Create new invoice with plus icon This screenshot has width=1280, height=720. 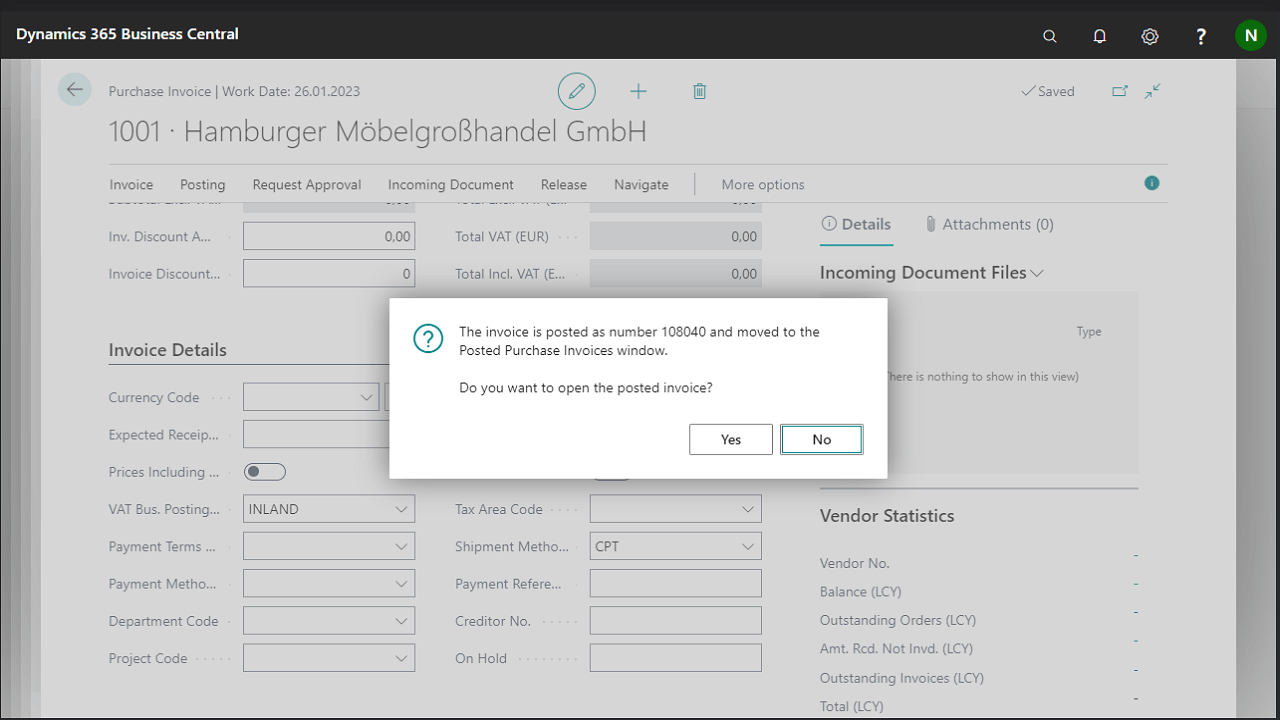[638, 91]
